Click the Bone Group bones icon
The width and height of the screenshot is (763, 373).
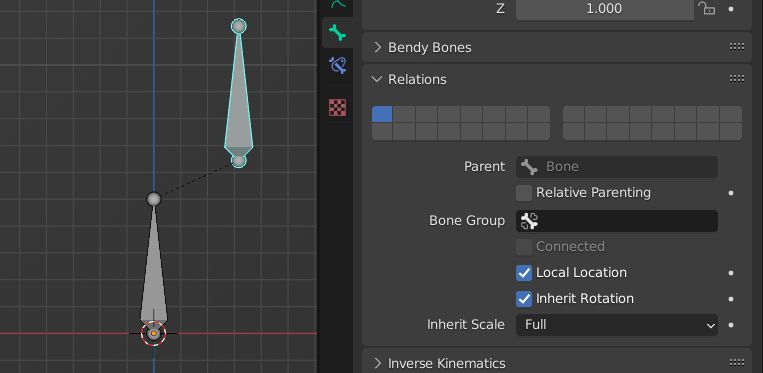tap(529, 221)
